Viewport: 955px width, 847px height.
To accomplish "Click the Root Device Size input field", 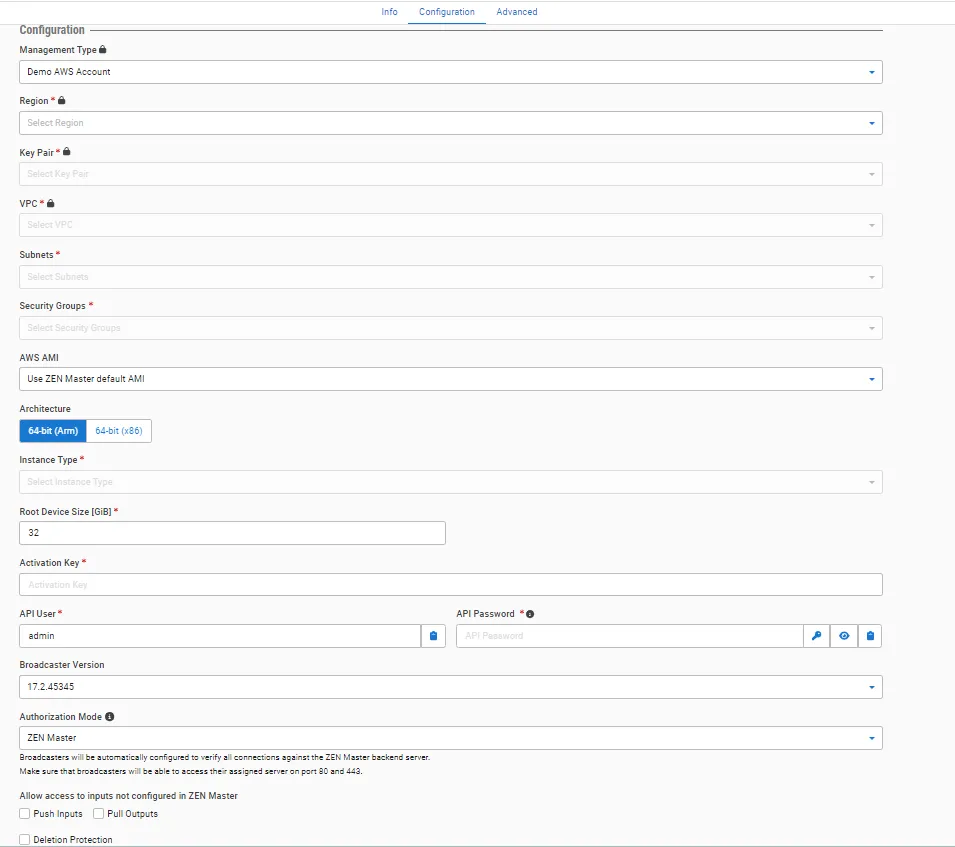I will coord(232,533).
